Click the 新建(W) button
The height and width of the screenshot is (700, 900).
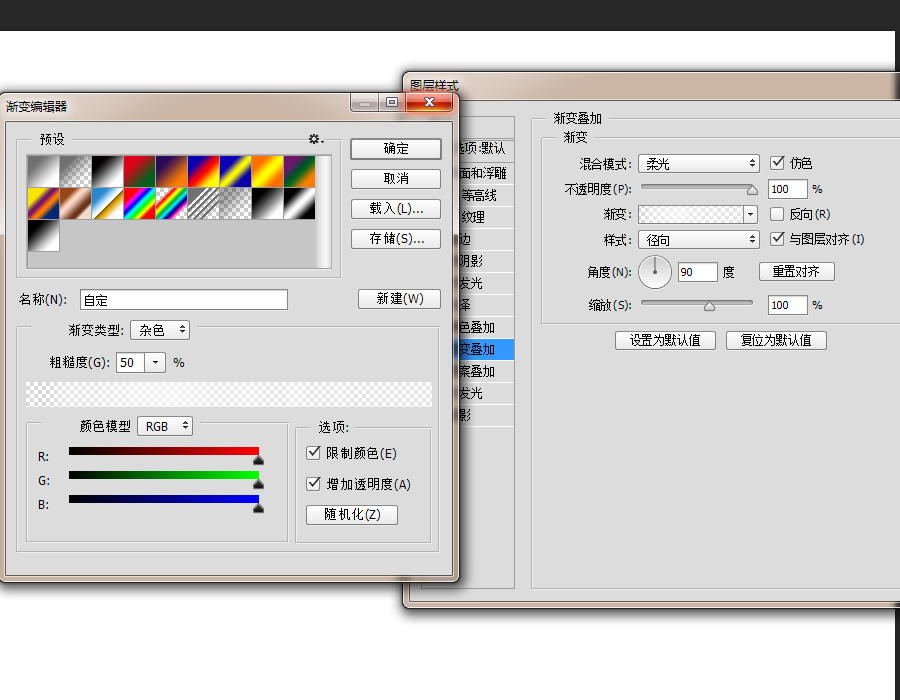click(399, 298)
